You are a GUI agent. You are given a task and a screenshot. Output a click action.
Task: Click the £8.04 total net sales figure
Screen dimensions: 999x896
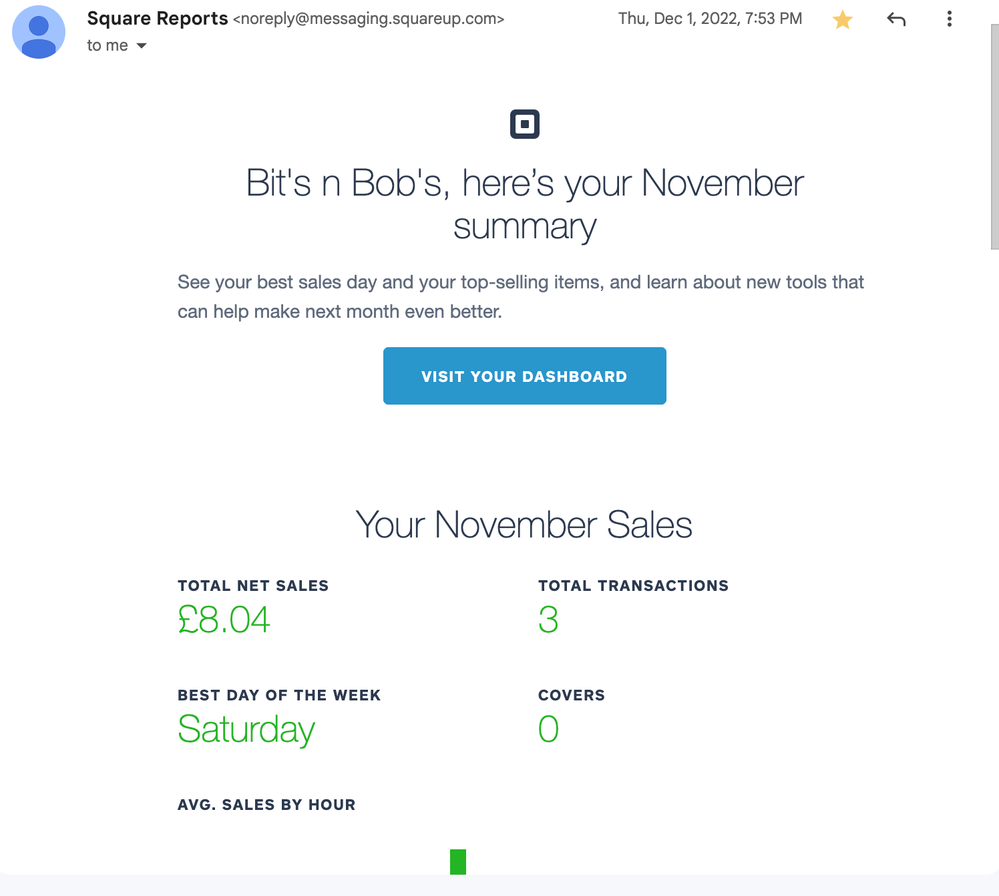(x=224, y=619)
